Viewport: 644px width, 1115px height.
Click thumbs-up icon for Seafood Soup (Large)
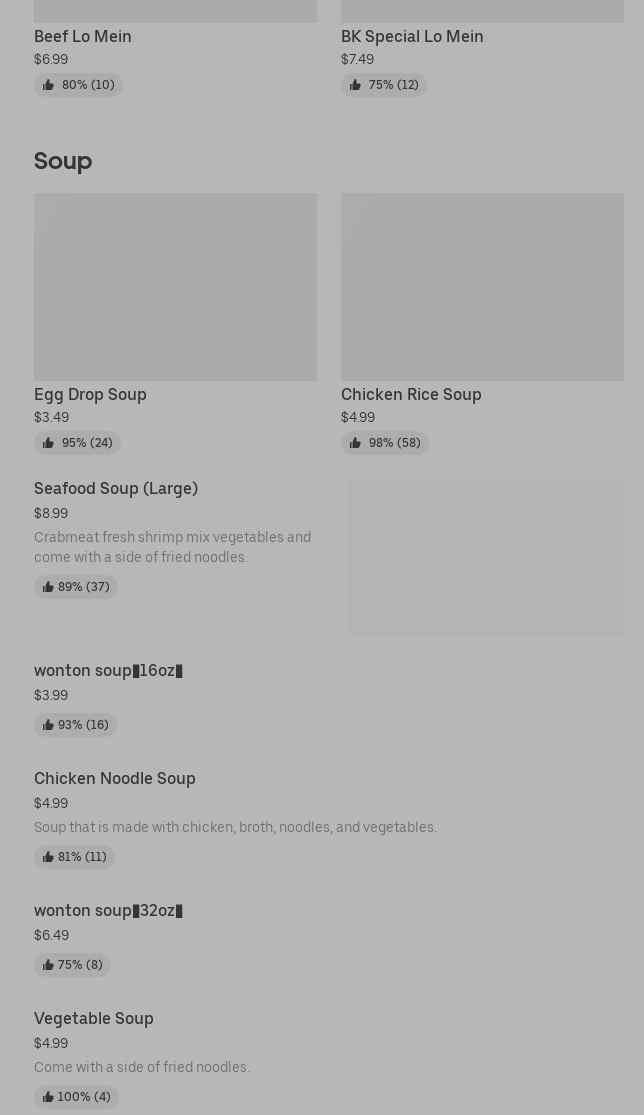(x=48, y=587)
